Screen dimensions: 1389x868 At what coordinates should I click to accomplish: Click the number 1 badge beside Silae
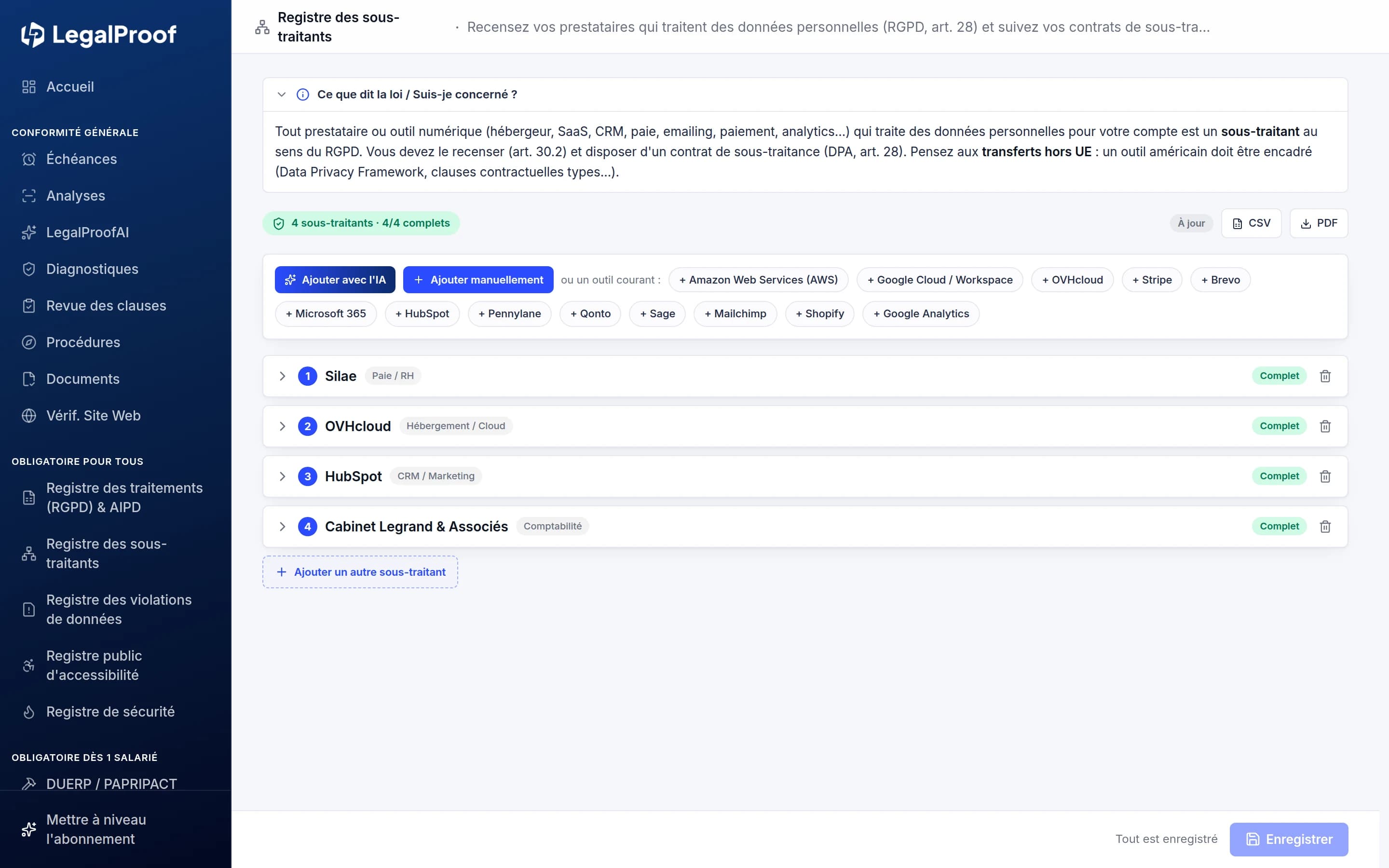308,376
